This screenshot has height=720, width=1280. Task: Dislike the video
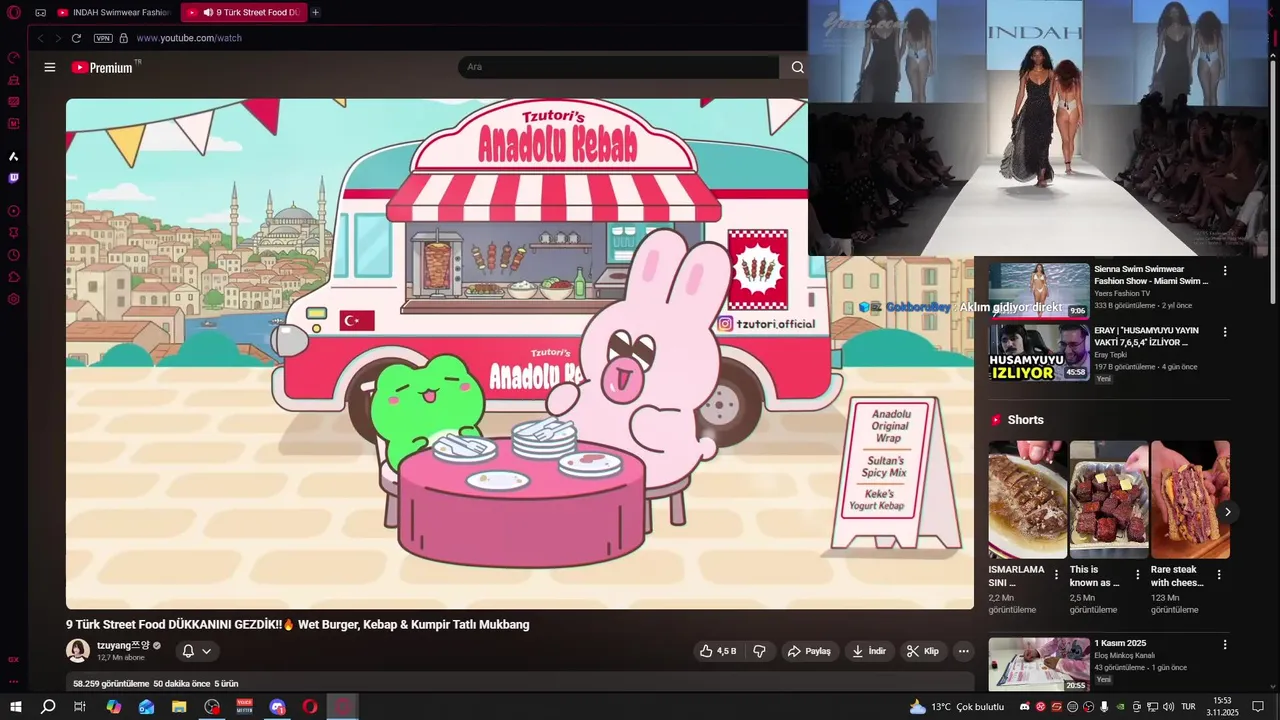click(759, 651)
